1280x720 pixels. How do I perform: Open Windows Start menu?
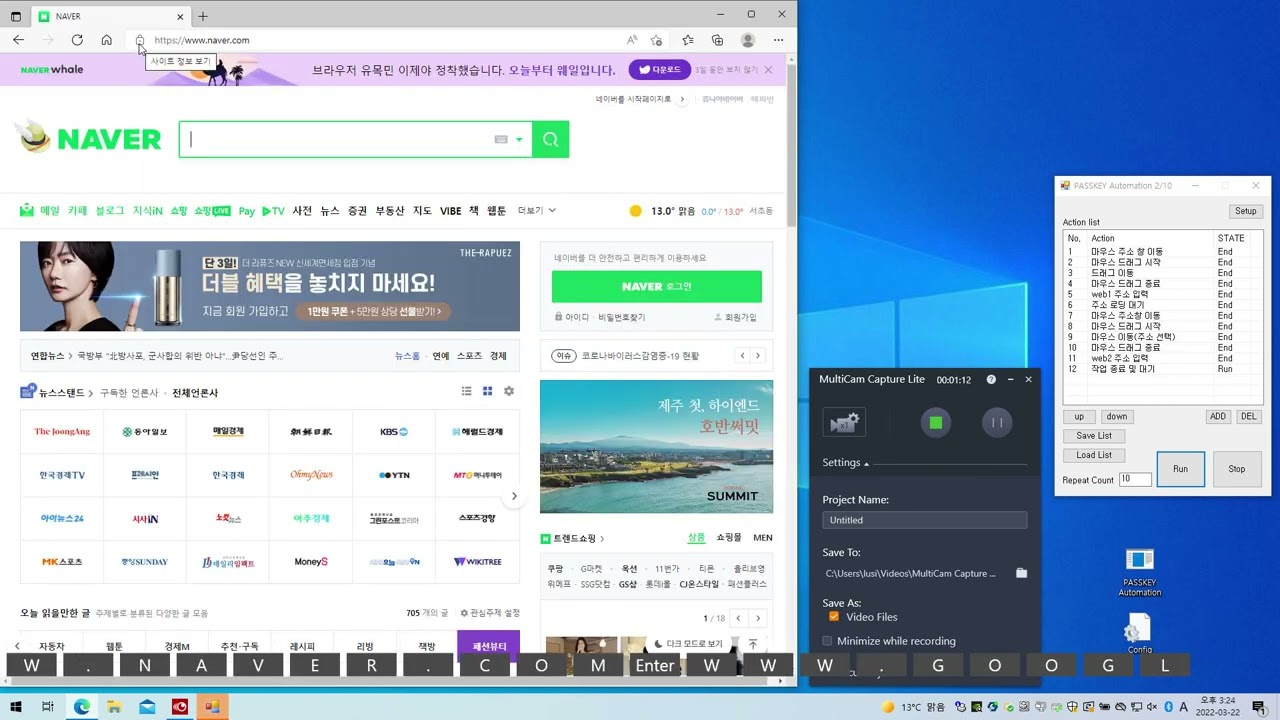(x=15, y=707)
